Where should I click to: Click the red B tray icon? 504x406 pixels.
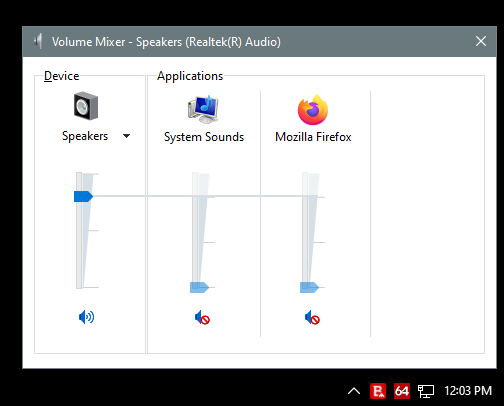pos(378,391)
